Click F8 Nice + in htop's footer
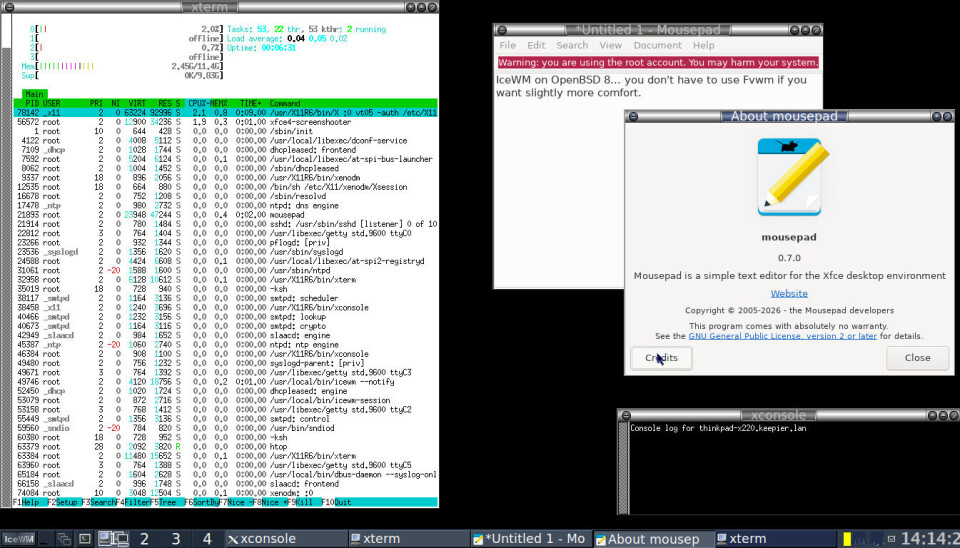The height and width of the screenshot is (548, 960). pyautogui.click(x=270, y=502)
